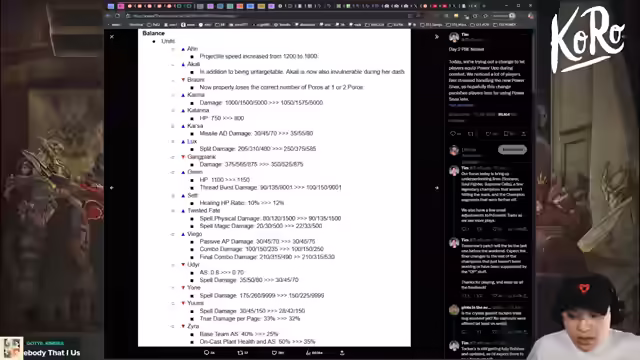Reply to Tim's post in side panel

[453, 133]
